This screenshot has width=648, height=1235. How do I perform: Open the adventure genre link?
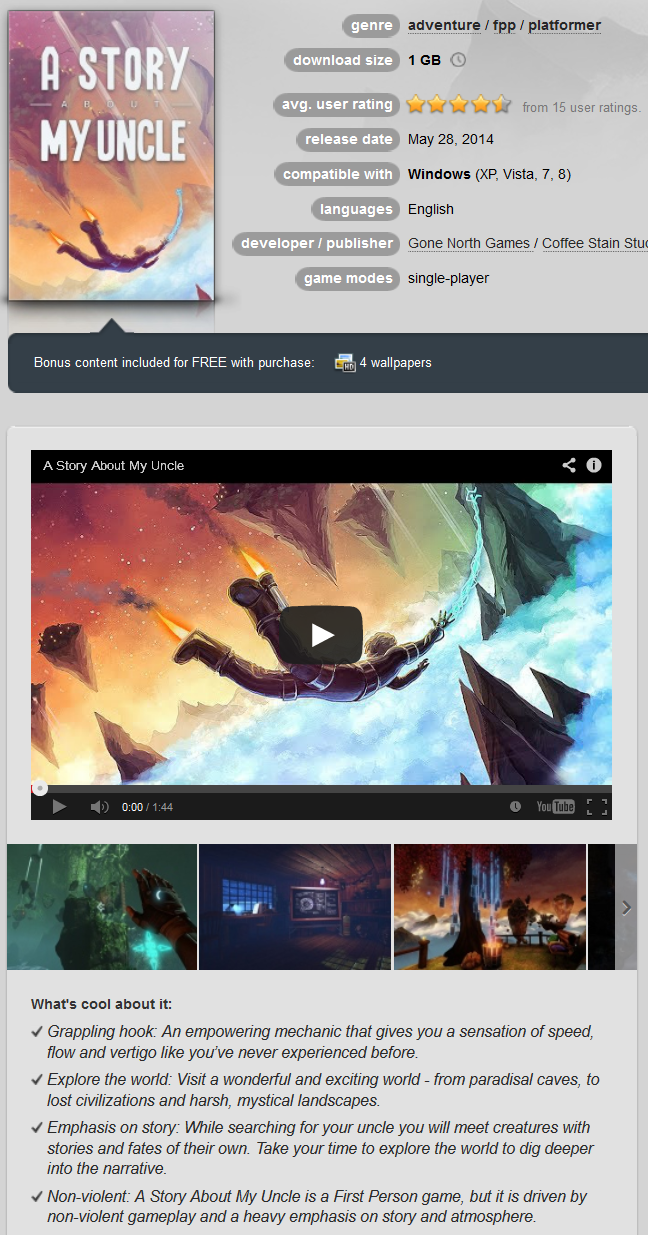tap(444, 25)
